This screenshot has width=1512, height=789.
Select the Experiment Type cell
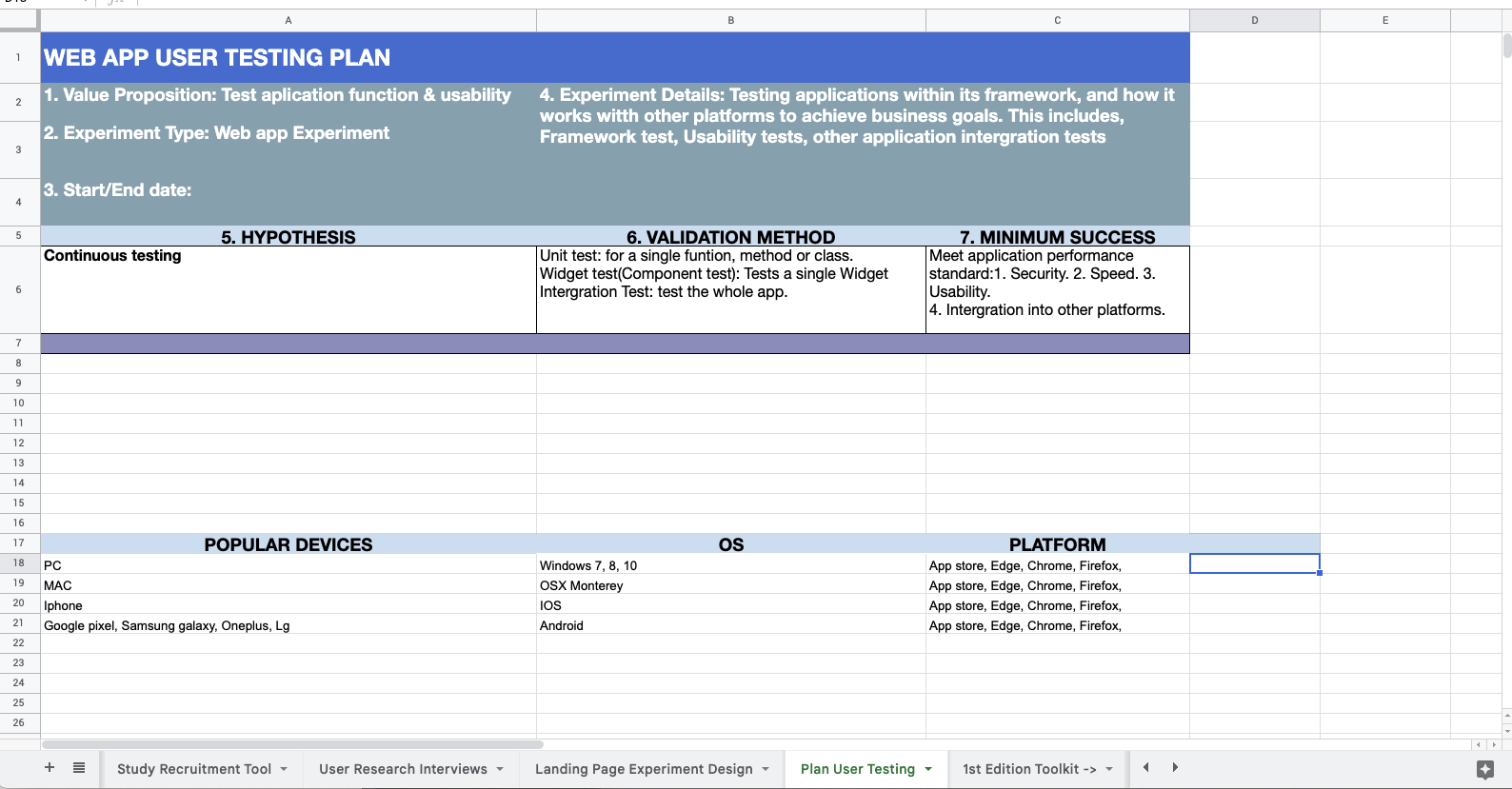point(288,149)
